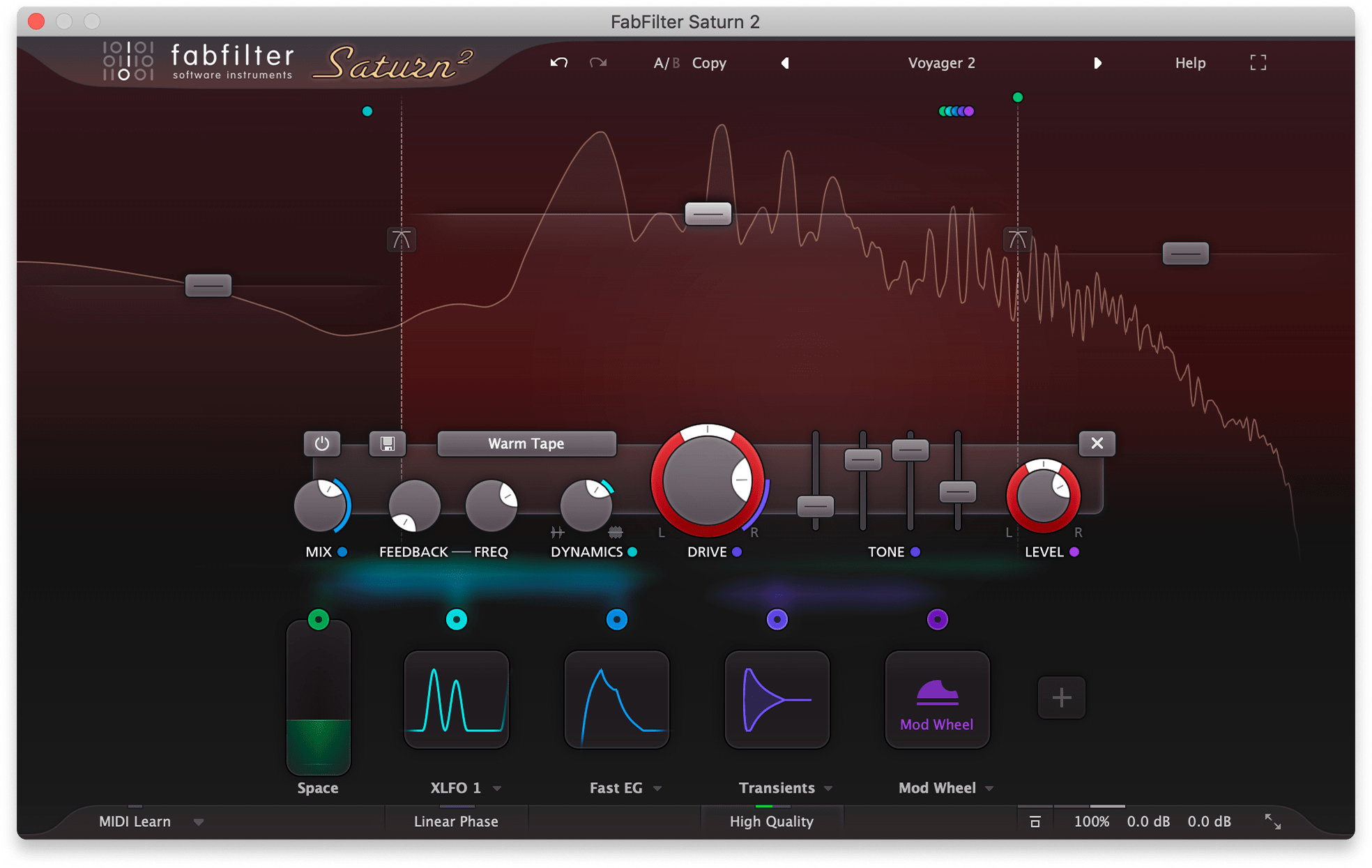This screenshot has height=868, width=1372.
Task: Switch A/B comparison state
Action: [x=666, y=63]
